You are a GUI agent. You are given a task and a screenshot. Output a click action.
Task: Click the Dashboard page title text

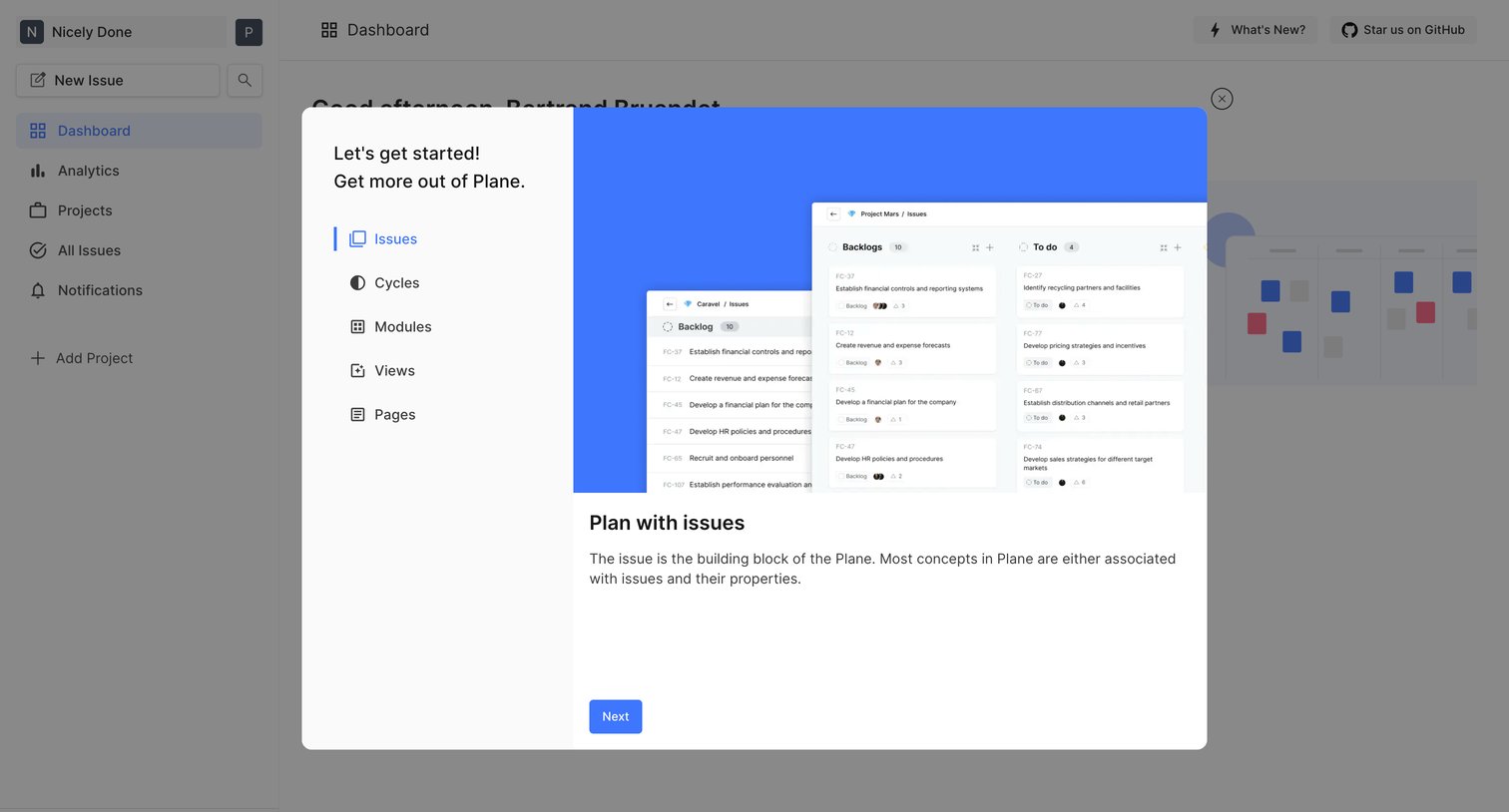[388, 30]
